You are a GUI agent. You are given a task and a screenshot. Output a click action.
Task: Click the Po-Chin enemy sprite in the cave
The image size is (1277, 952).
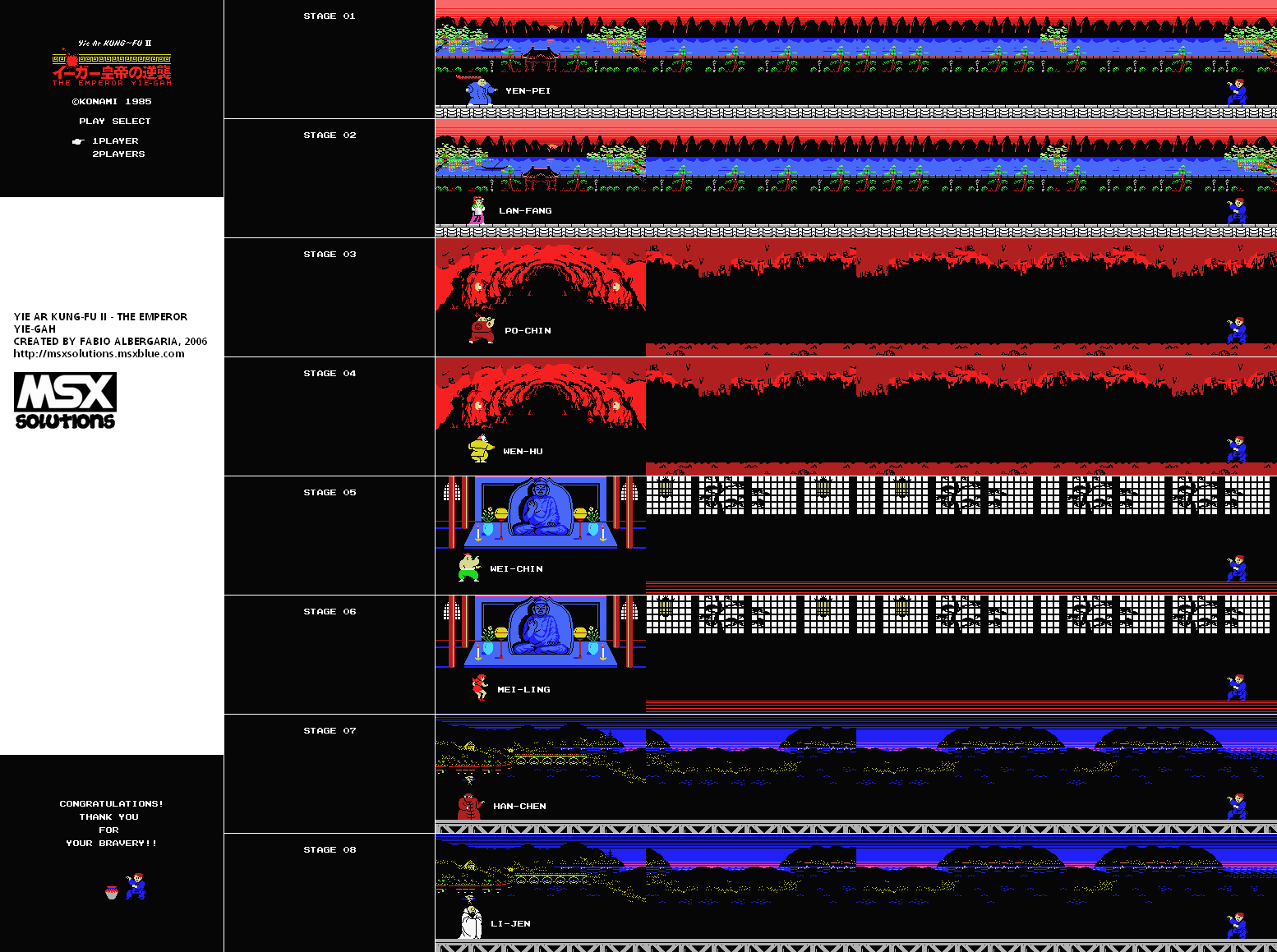482,329
